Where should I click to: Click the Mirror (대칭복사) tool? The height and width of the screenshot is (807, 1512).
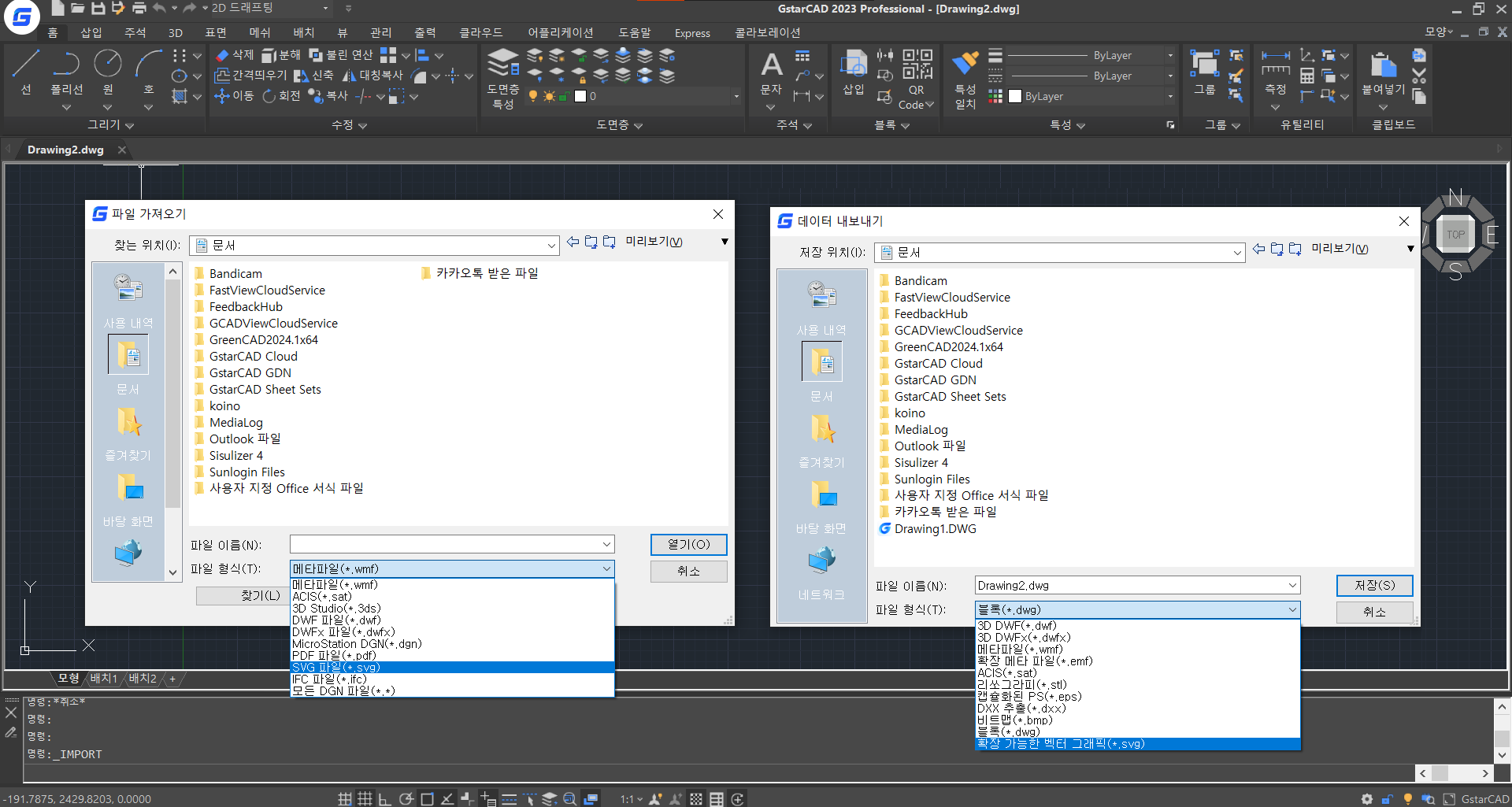click(x=372, y=76)
